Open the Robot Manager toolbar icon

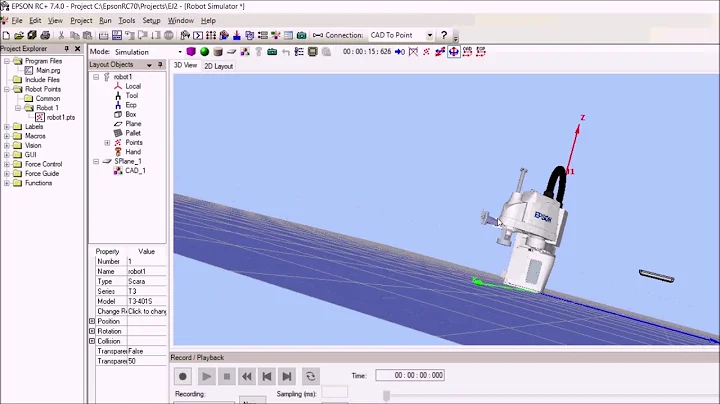(185, 35)
